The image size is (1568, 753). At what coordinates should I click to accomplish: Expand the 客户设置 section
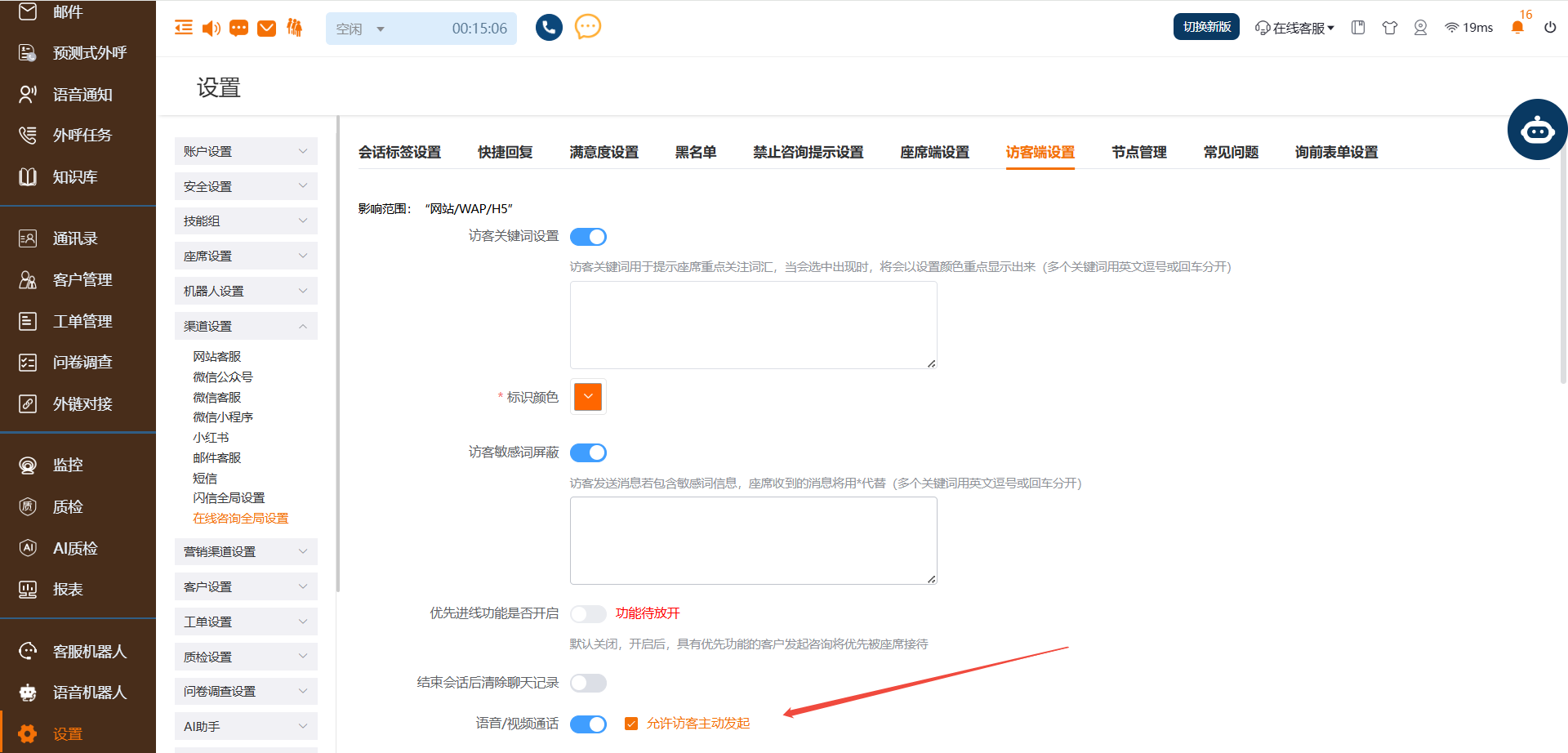pos(246,586)
